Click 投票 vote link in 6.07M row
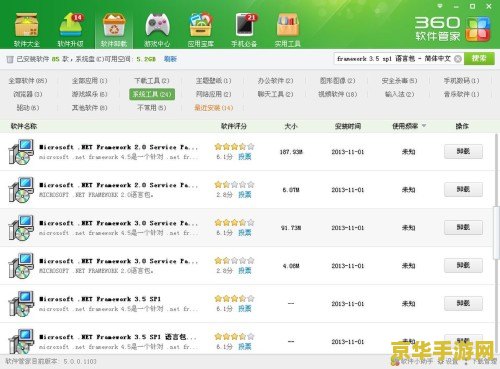 (245, 195)
